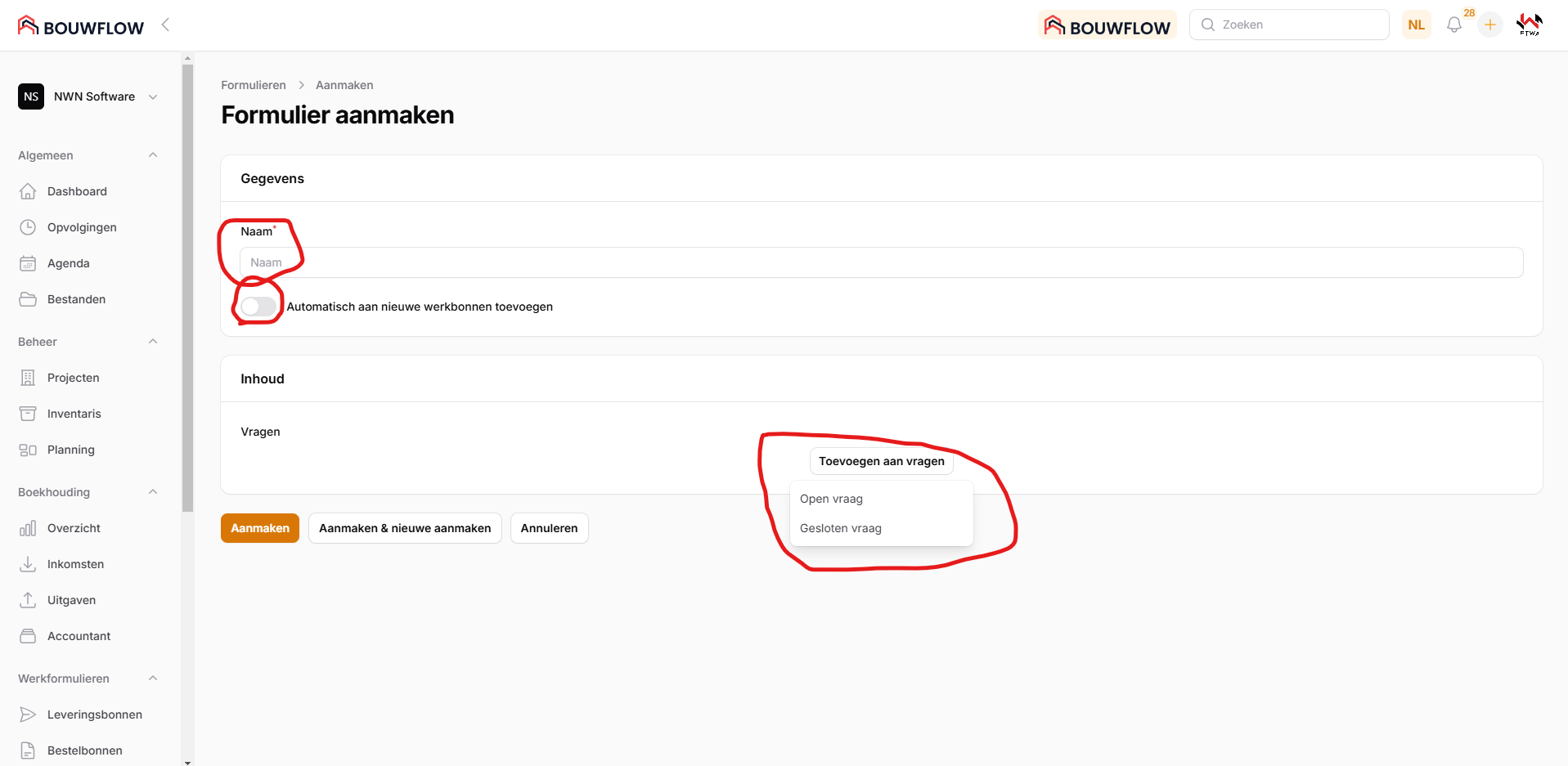Viewport: 1568px width, 766px height.
Task: Collapse sidebar with the left arrow
Action: click(165, 25)
